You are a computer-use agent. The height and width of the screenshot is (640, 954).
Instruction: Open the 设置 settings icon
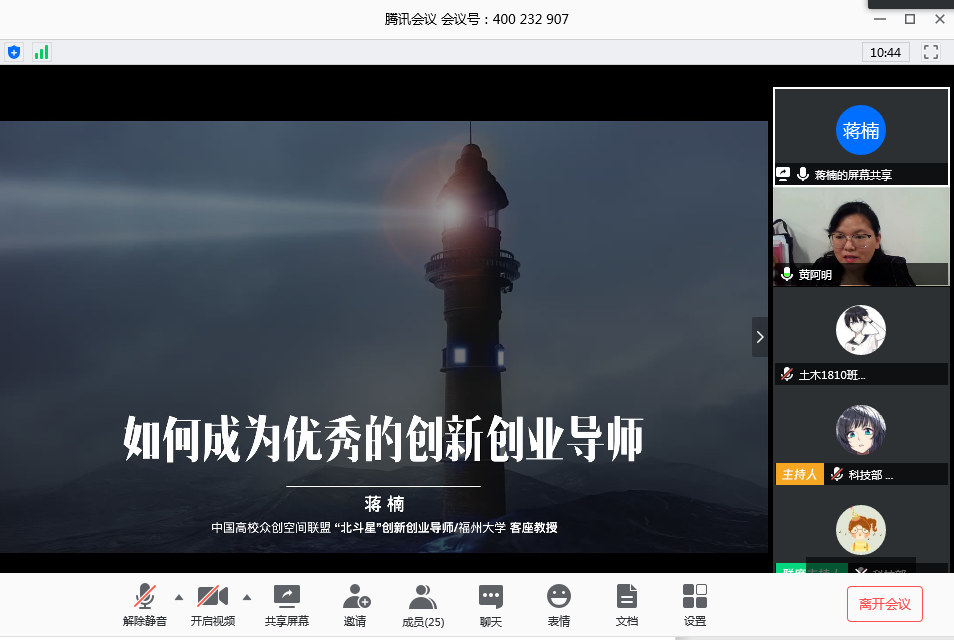pos(694,604)
